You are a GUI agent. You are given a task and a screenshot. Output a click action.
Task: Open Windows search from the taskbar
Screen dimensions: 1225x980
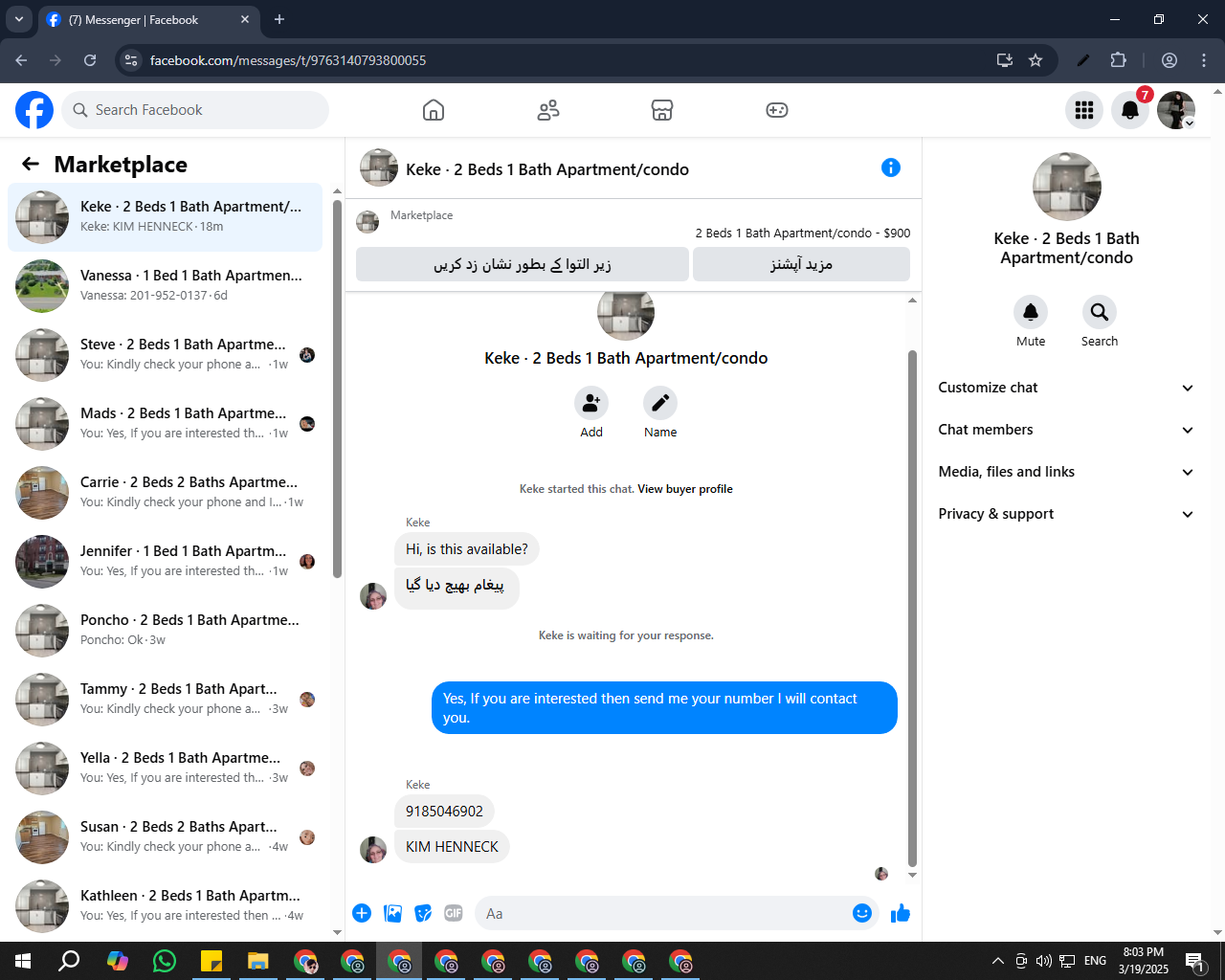[x=70, y=961]
